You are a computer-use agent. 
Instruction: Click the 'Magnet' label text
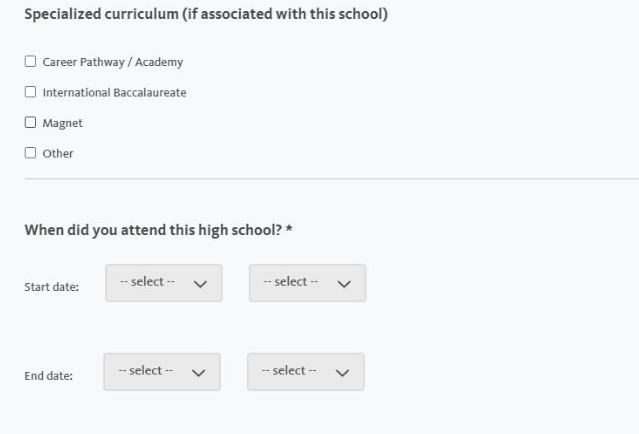coord(62,123)
